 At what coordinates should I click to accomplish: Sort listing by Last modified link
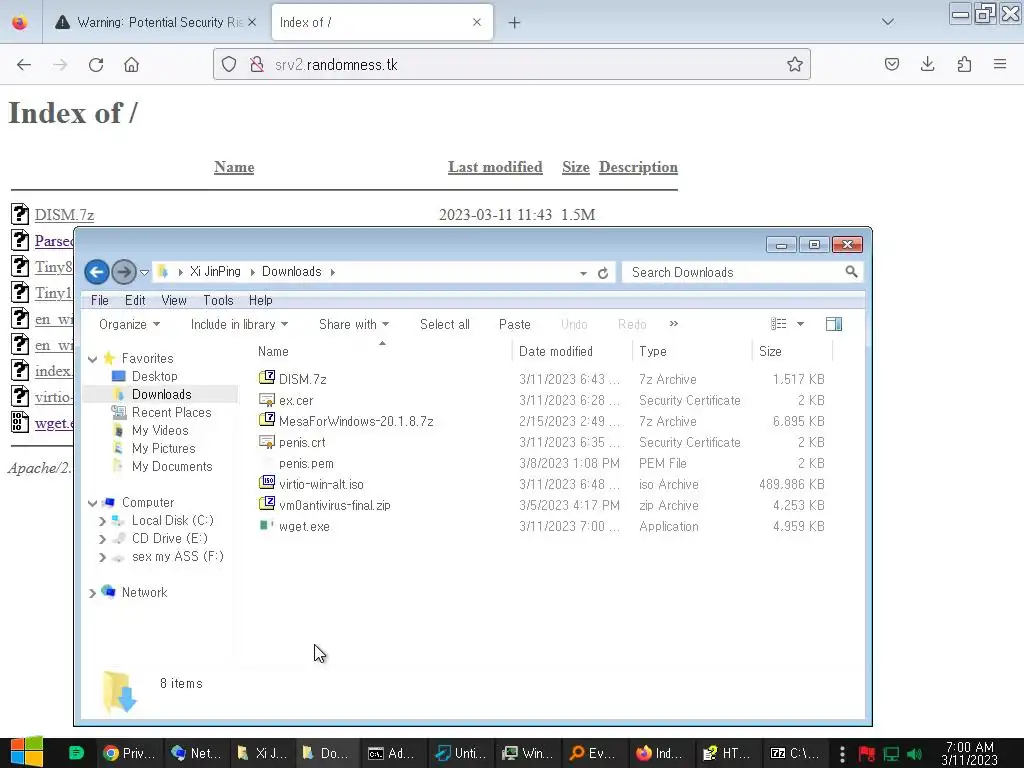pos(495,167)
